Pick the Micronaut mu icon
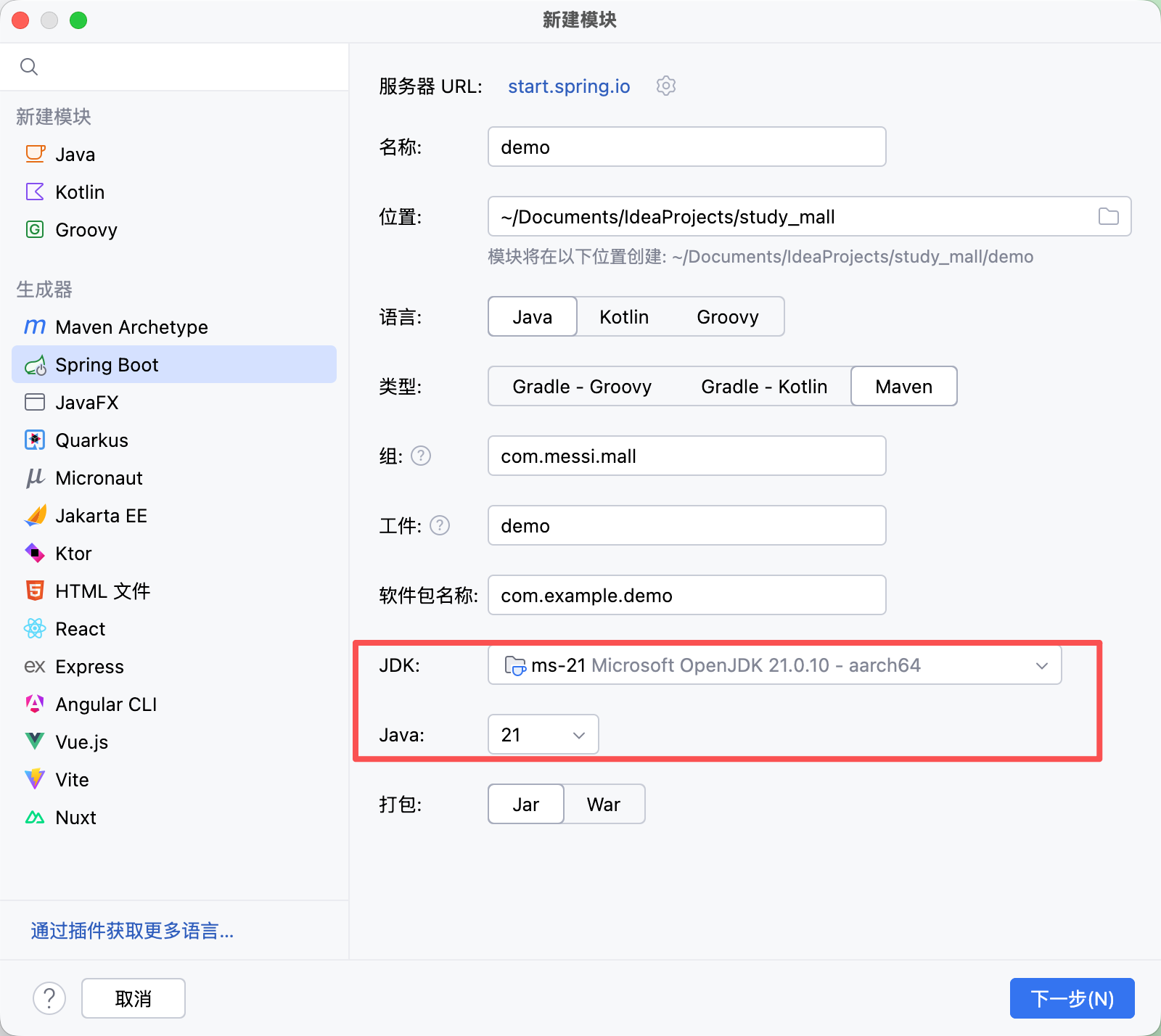 point(35,477)
